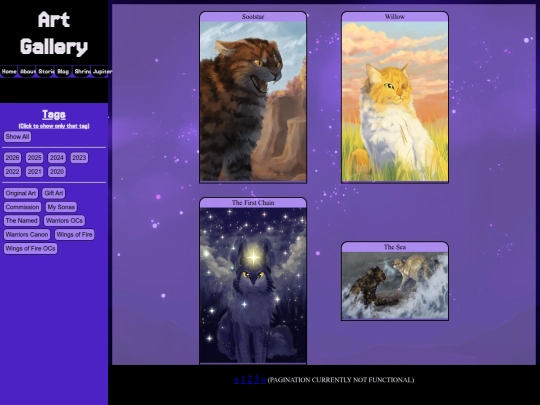
Task: Click the Show All tag button
Action: [17, 137]
